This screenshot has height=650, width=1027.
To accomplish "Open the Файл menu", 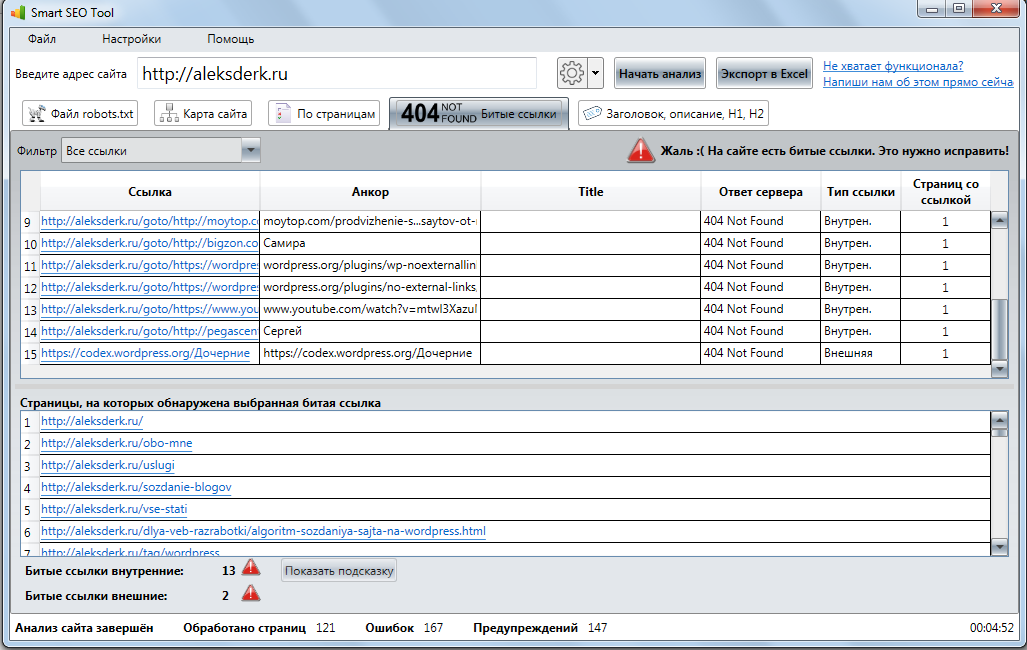I will (x=42, y=39).
